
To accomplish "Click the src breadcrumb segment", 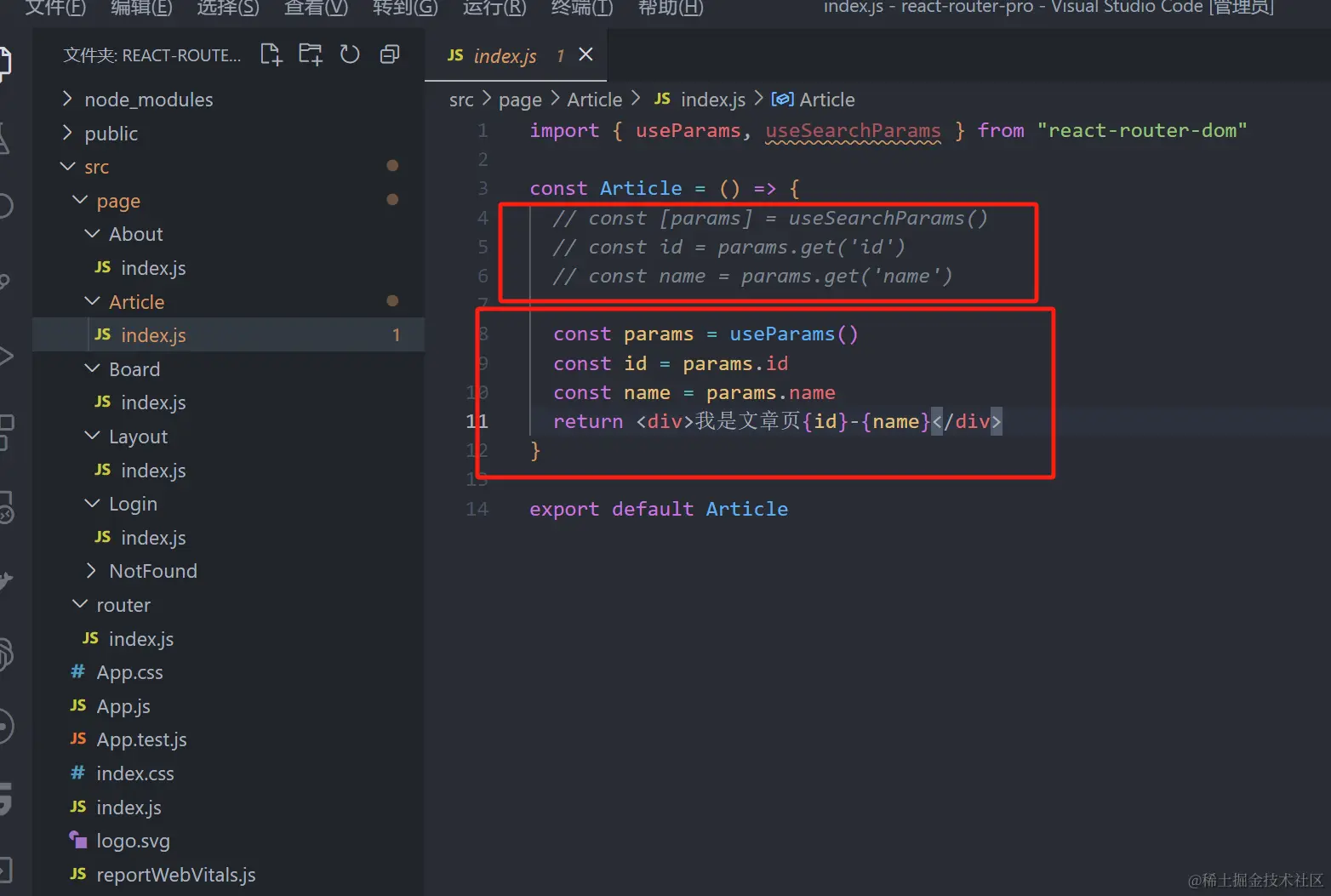I will tap(461, 100).
